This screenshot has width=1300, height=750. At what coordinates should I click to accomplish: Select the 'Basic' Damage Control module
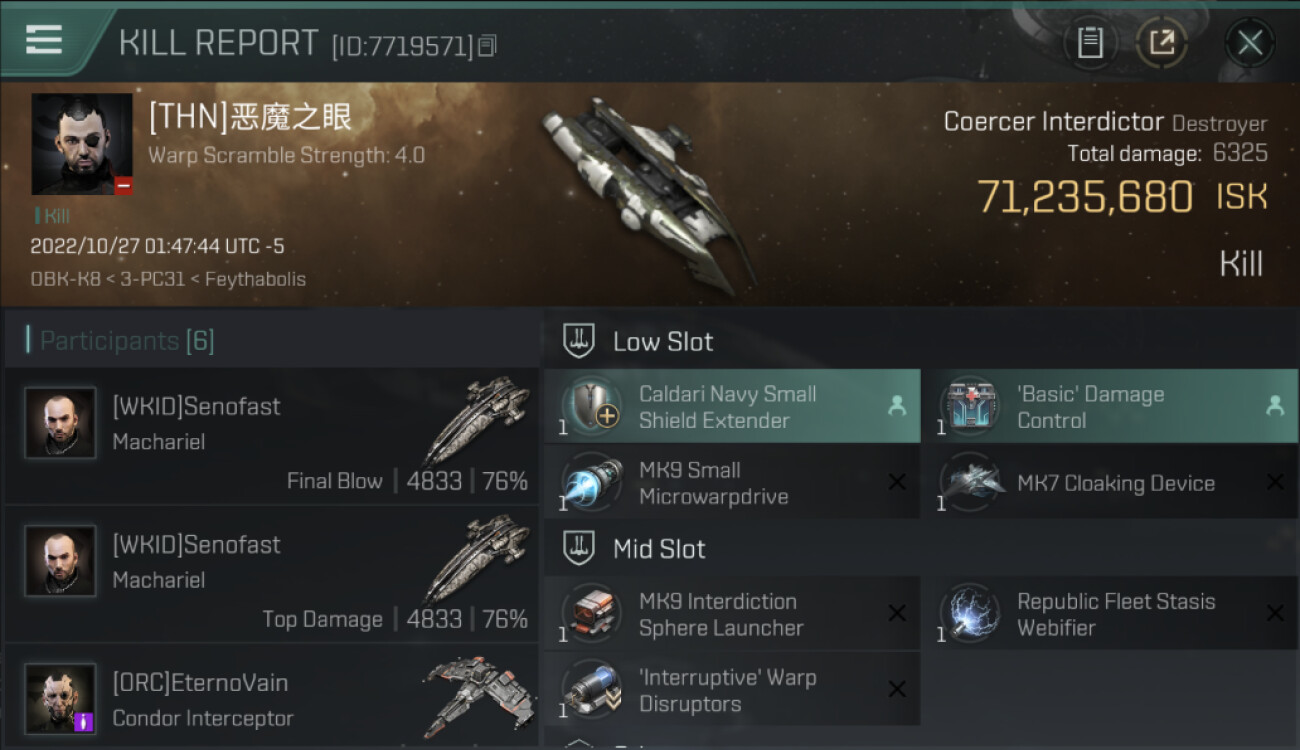click(1110, 406)
